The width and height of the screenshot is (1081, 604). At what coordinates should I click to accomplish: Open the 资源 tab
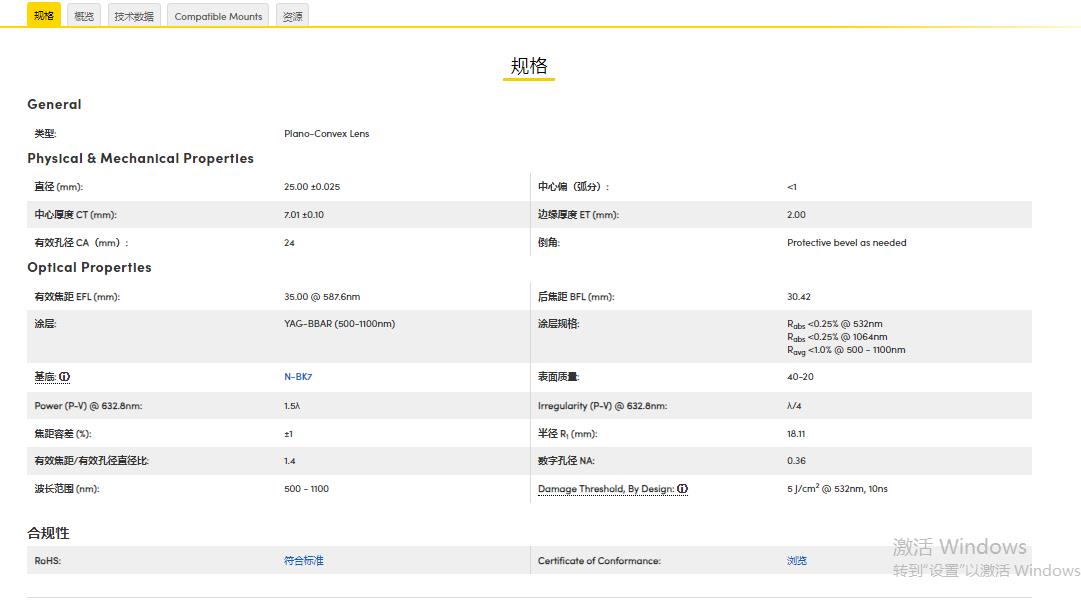[x=291, y=15]
